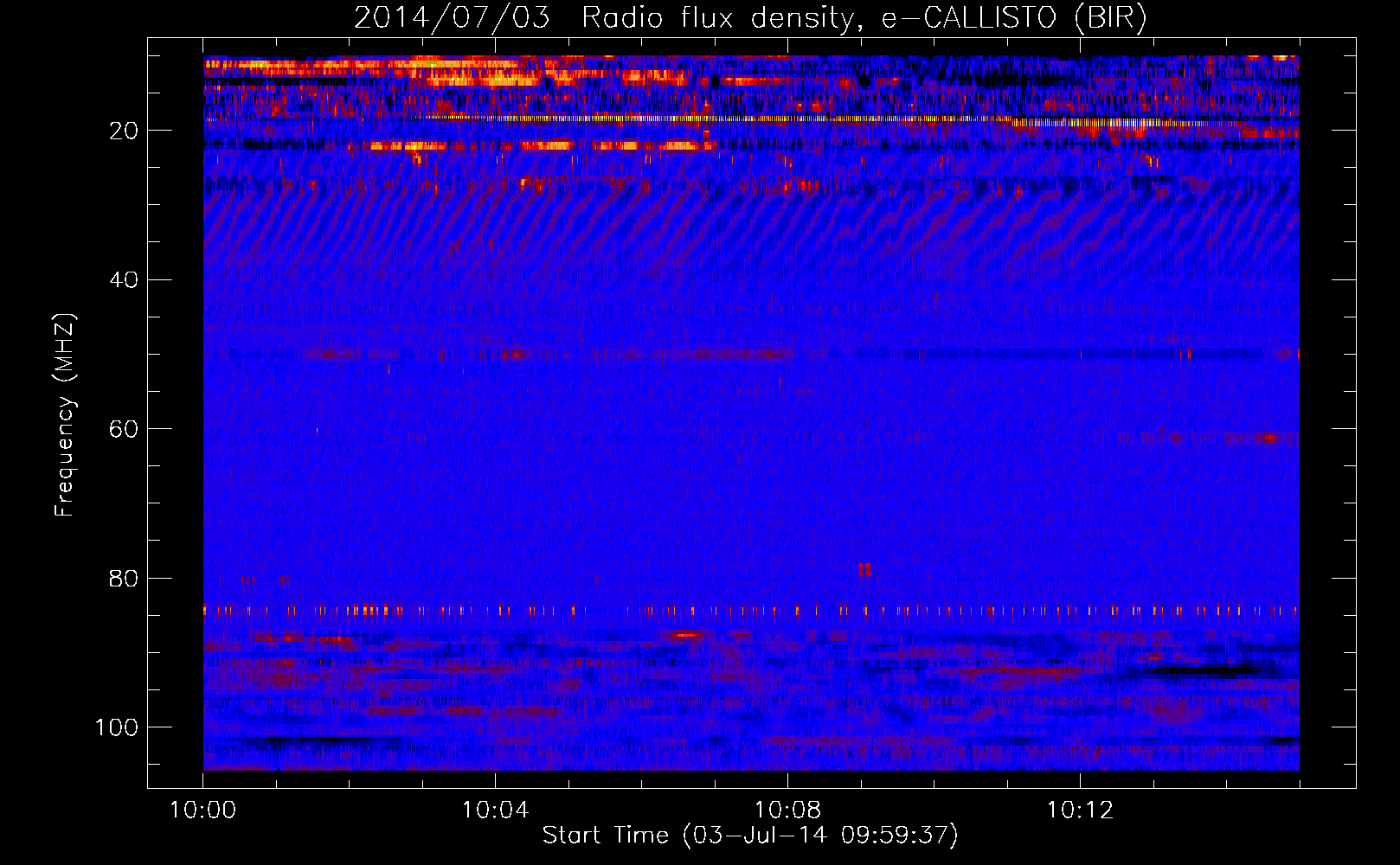Click the 40 MHz frequency tick label
The height and width of the screenshot is (865, 1400).
point(124,280)
